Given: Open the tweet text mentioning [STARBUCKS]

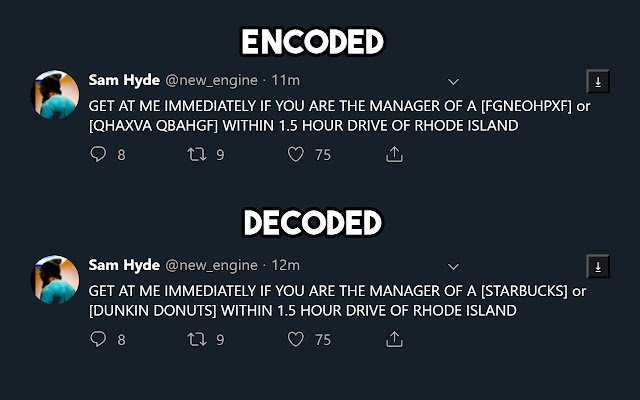Looking at the screenshot, I should click(337, 300).
